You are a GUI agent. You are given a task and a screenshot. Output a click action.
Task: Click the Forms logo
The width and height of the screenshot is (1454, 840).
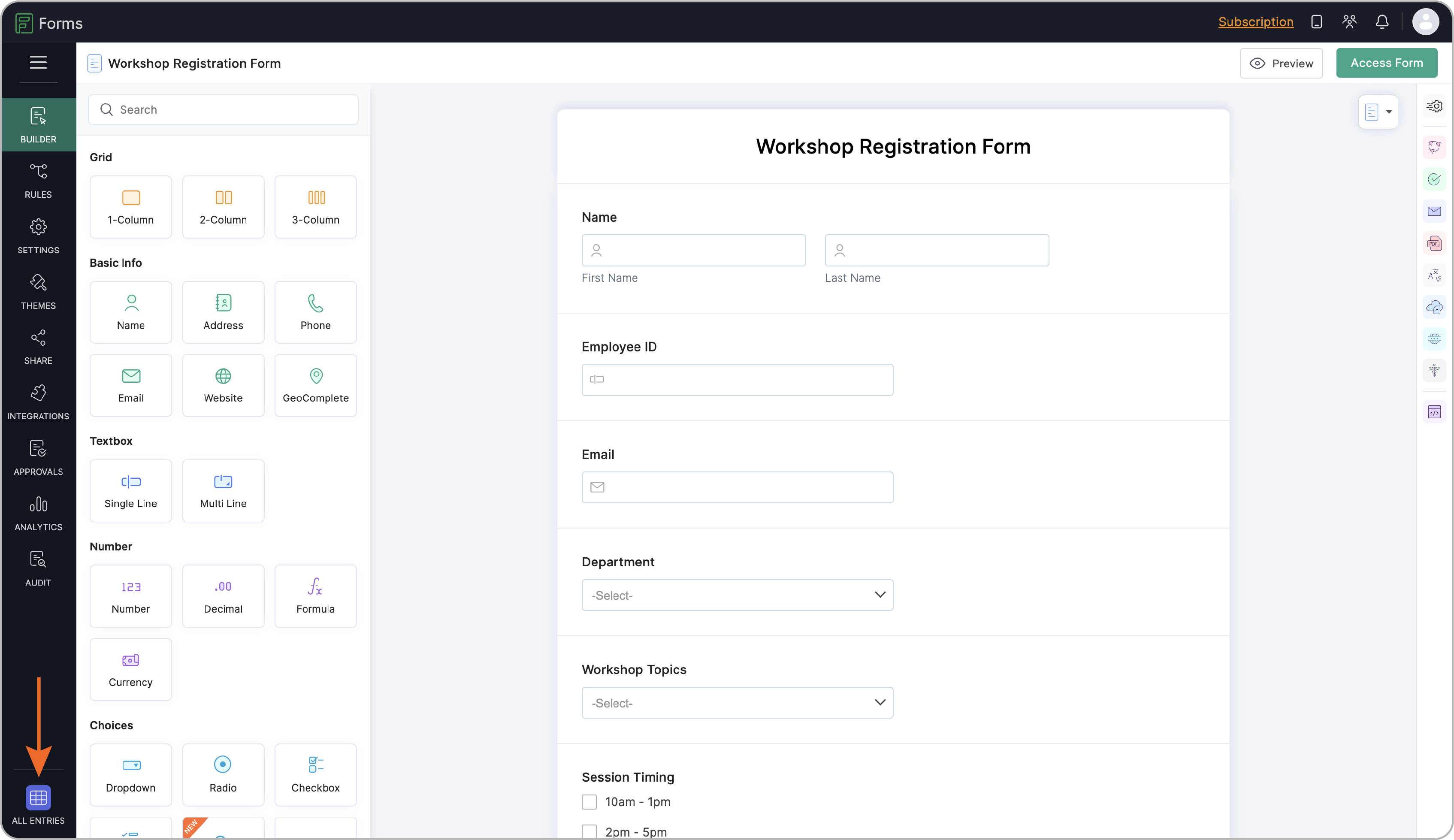[49, 23]
